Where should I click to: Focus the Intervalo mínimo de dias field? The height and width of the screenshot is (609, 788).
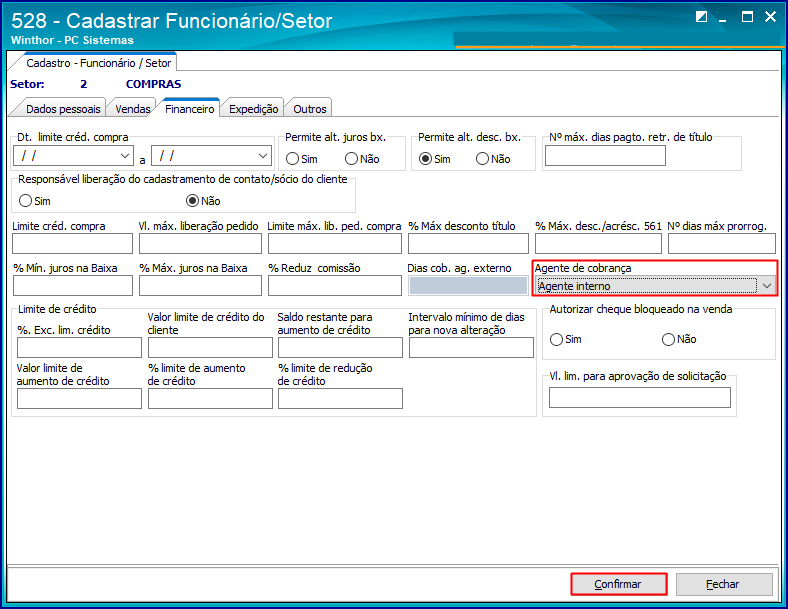click(x=471, y=347)
